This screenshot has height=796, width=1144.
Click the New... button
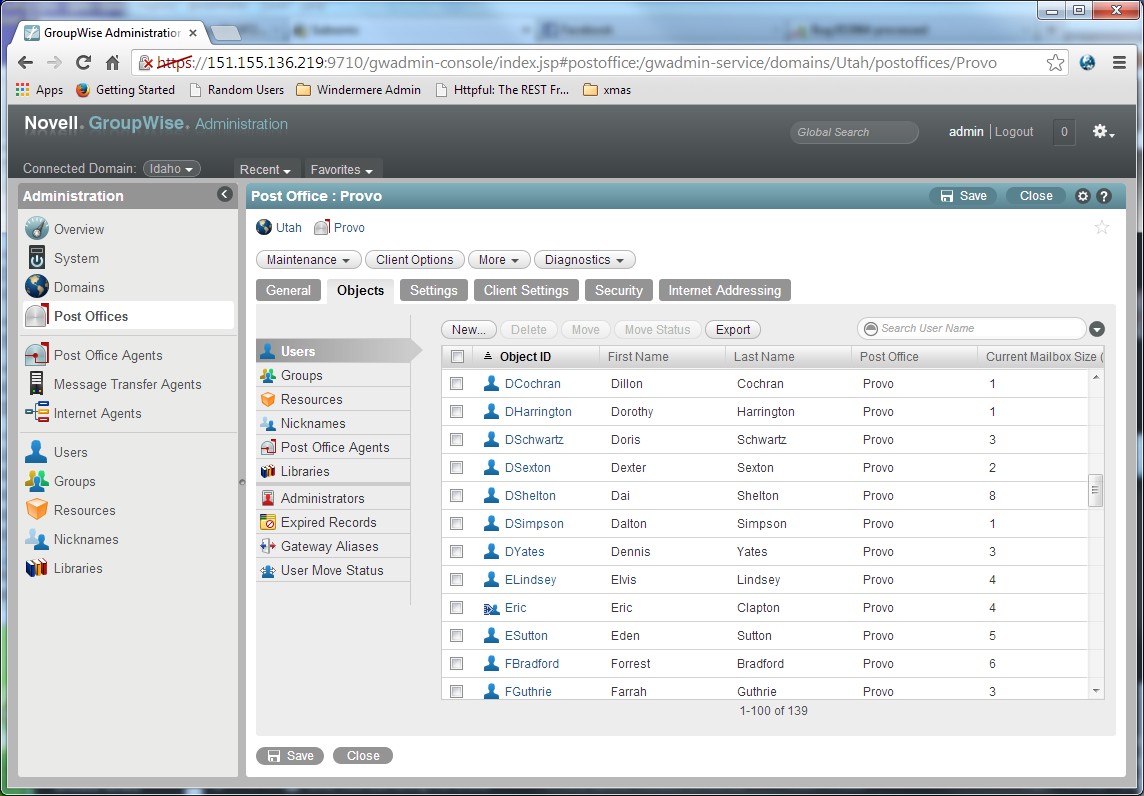point(469,330)
